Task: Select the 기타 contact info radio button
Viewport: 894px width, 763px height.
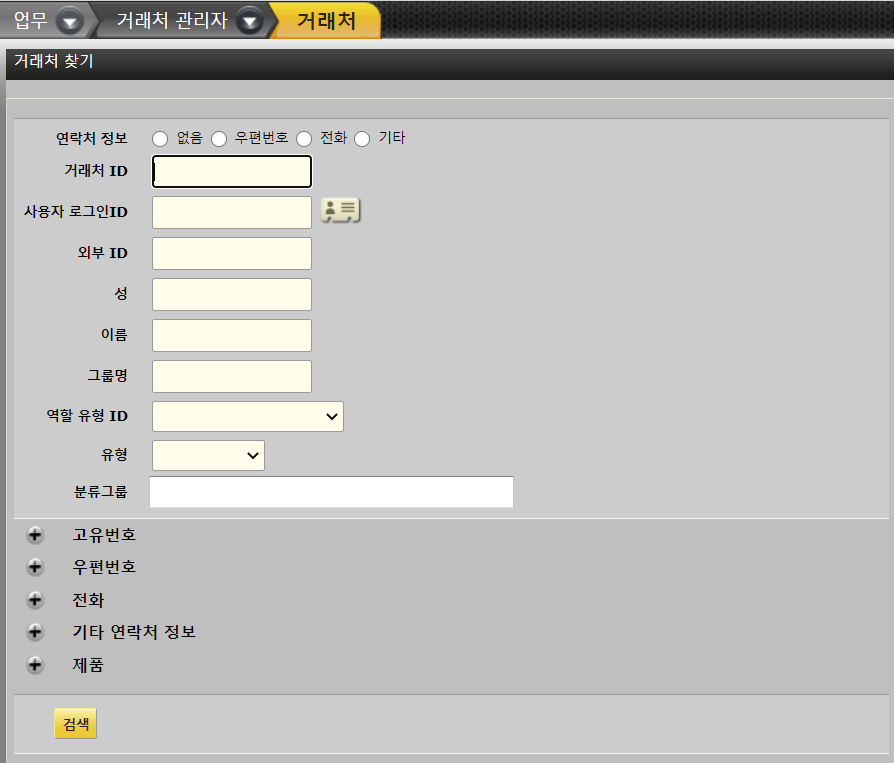Action: pyautogui.click(x=362, y=139)
